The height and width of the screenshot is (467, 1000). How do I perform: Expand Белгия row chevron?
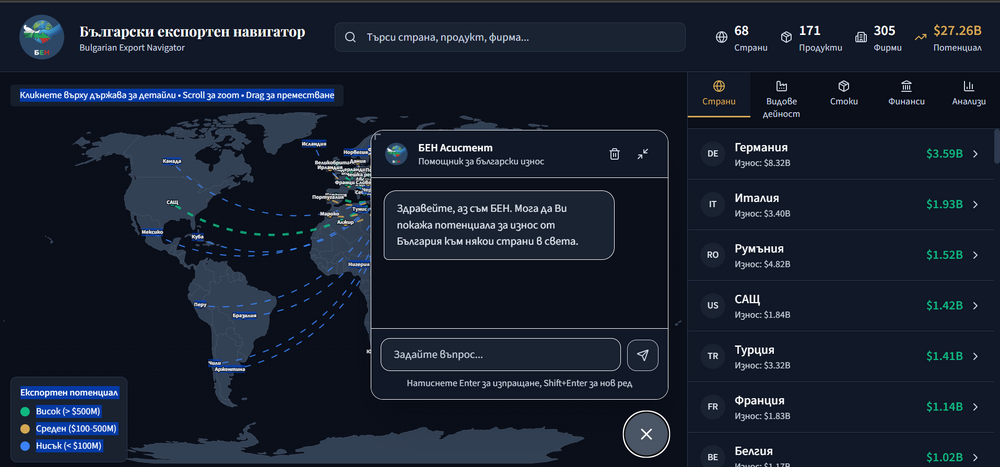click(x=975, y=457)
